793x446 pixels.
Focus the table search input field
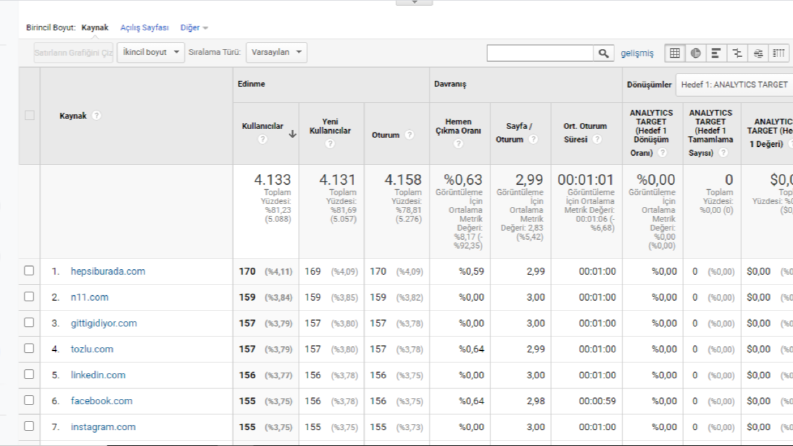tap(540, 53)
